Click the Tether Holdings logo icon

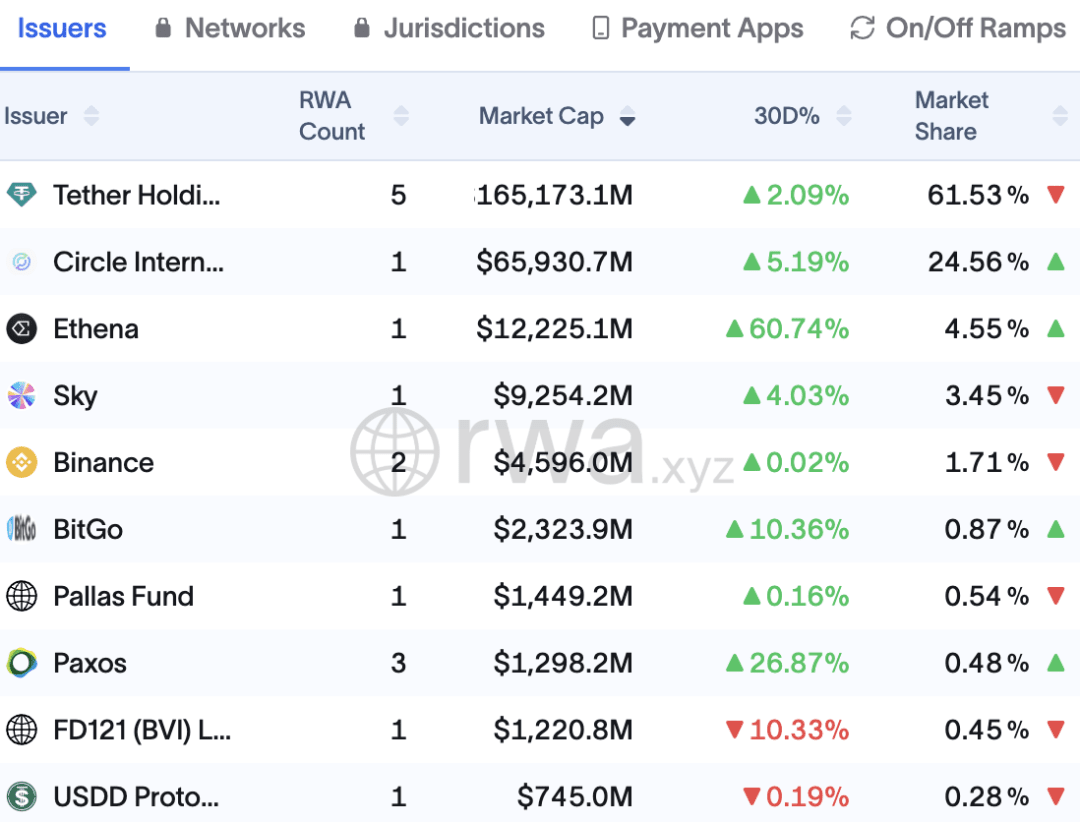point(21,195)
